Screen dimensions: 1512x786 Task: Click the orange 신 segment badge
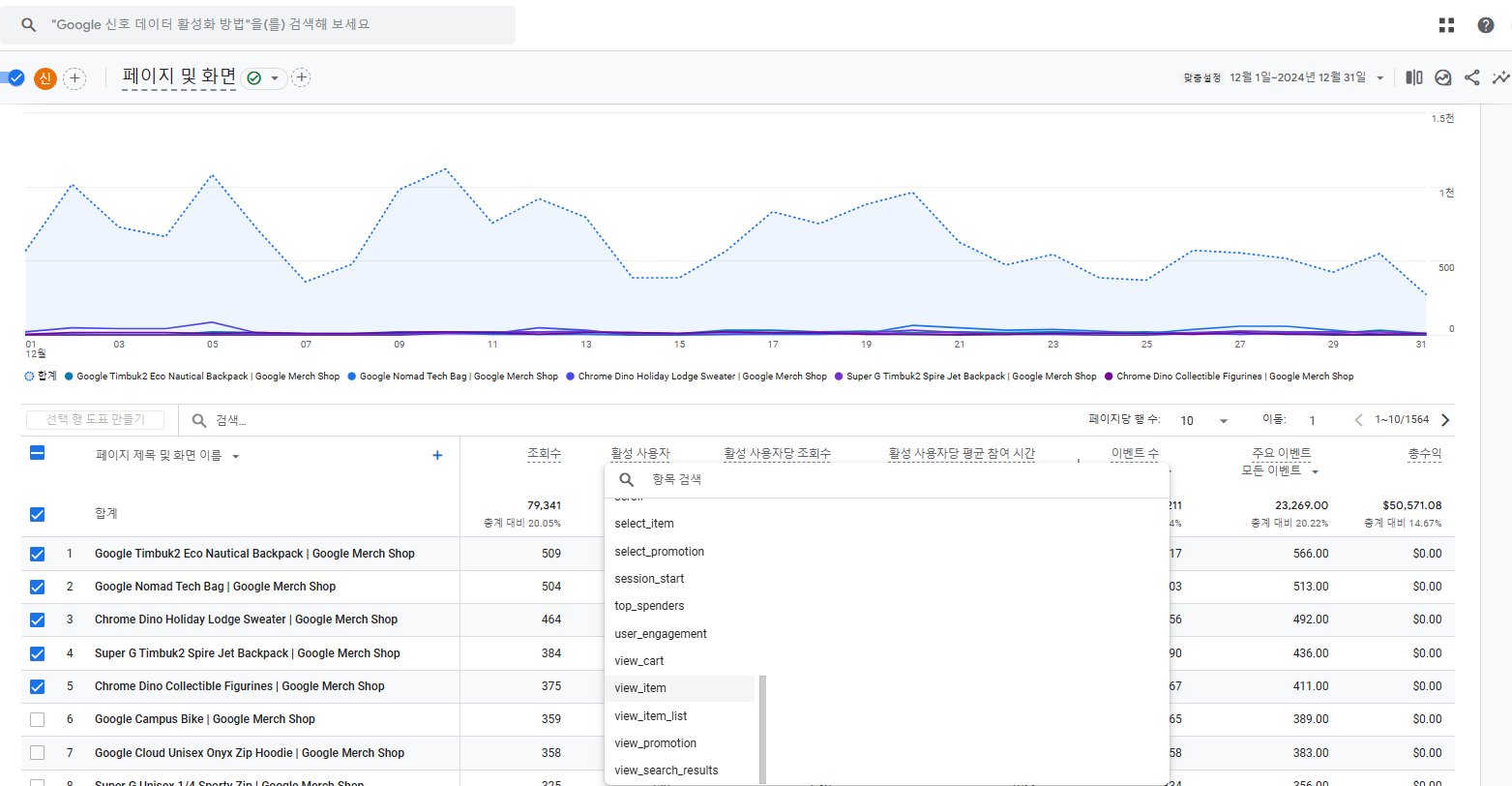[45, 78]
